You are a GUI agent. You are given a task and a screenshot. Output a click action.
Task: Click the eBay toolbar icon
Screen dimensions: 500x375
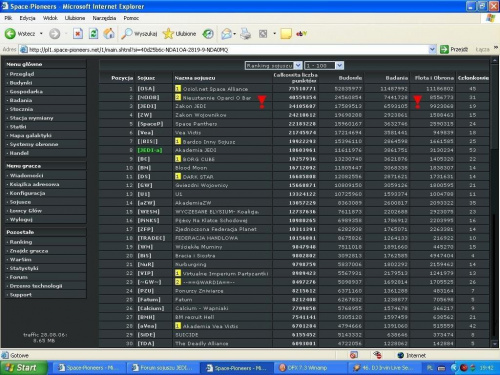pos(301,33)
